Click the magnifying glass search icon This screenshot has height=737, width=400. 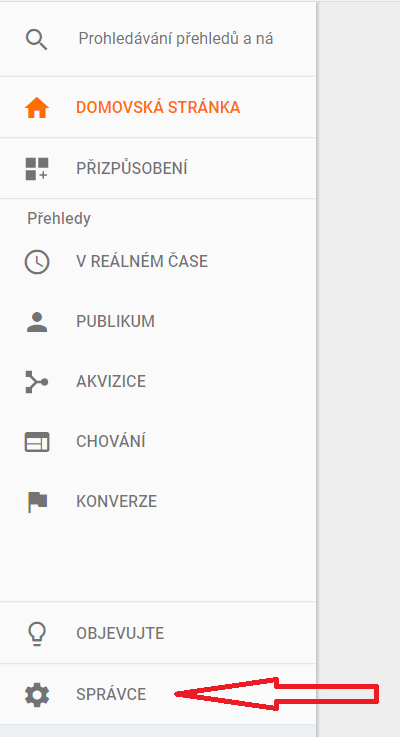37,39
